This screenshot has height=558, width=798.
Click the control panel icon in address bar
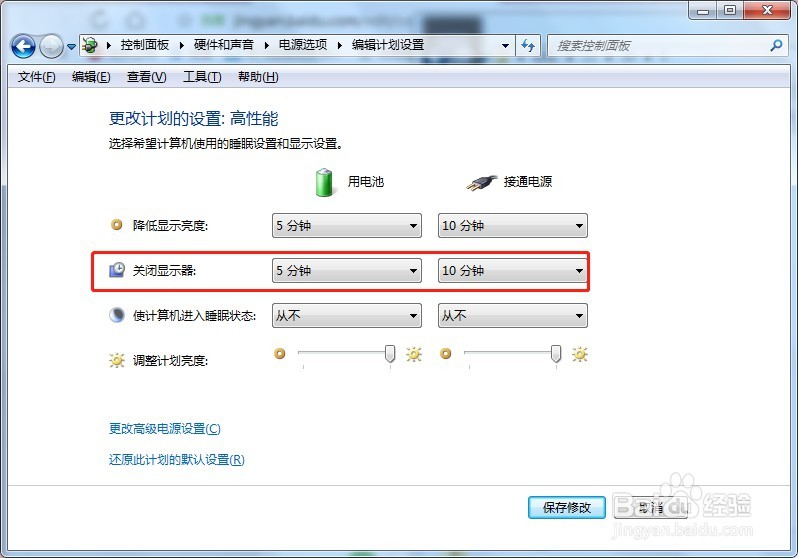click(90, 45)
